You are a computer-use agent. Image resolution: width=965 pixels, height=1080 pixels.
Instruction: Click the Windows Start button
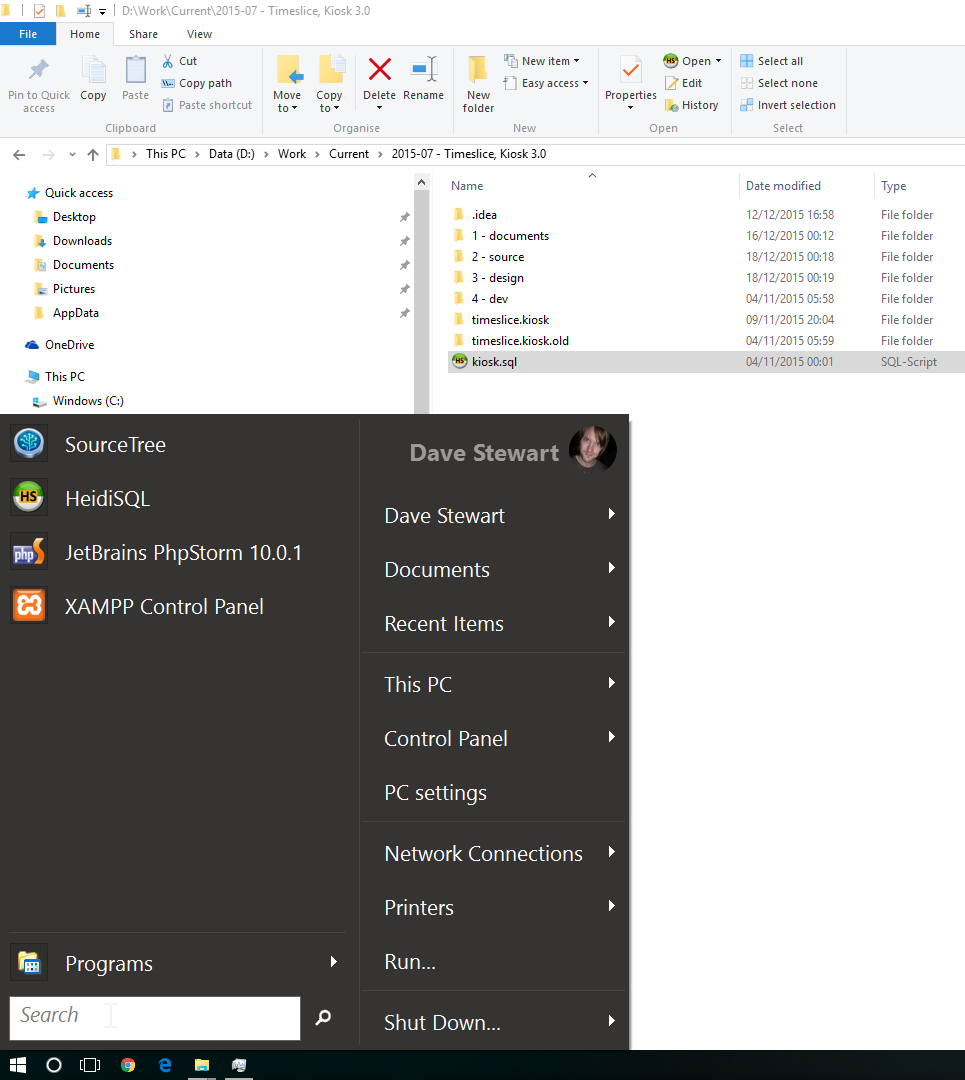point(18,1065)
